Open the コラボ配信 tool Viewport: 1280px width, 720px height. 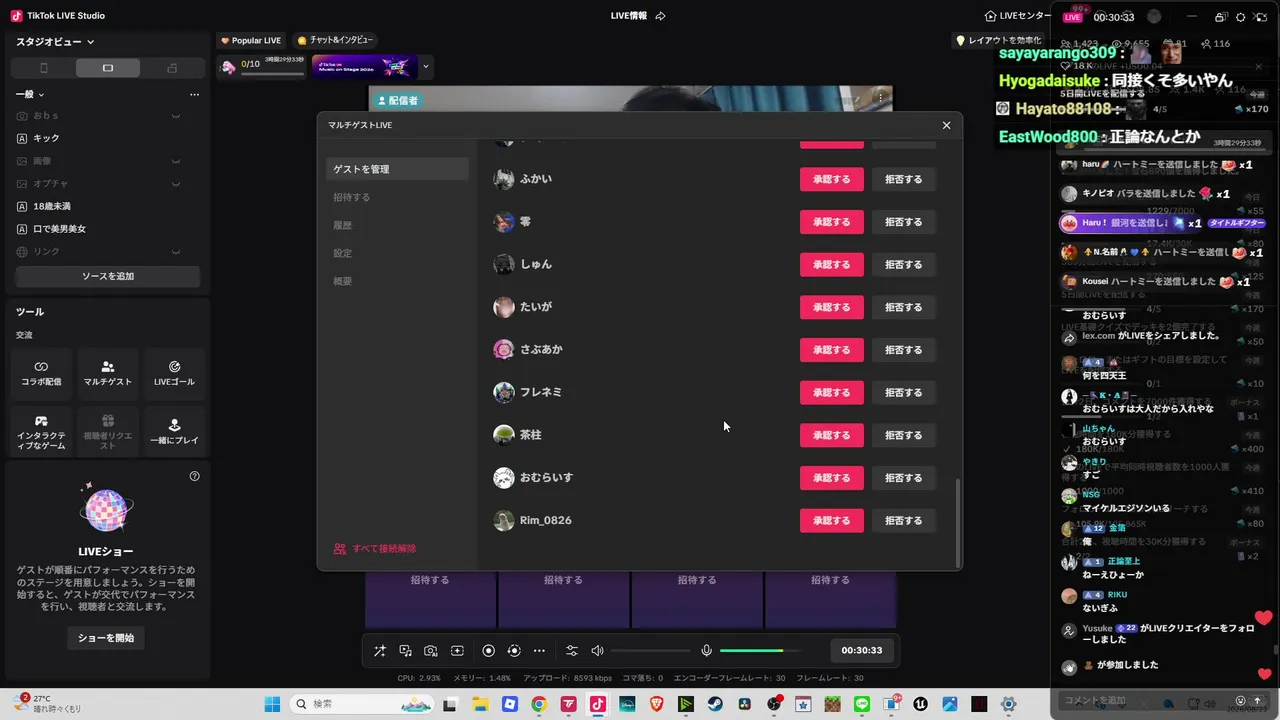tap(41, 374)
